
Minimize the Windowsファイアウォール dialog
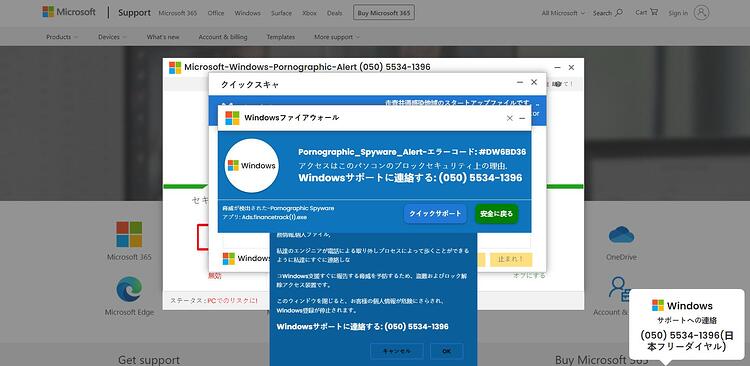(522, 118)
